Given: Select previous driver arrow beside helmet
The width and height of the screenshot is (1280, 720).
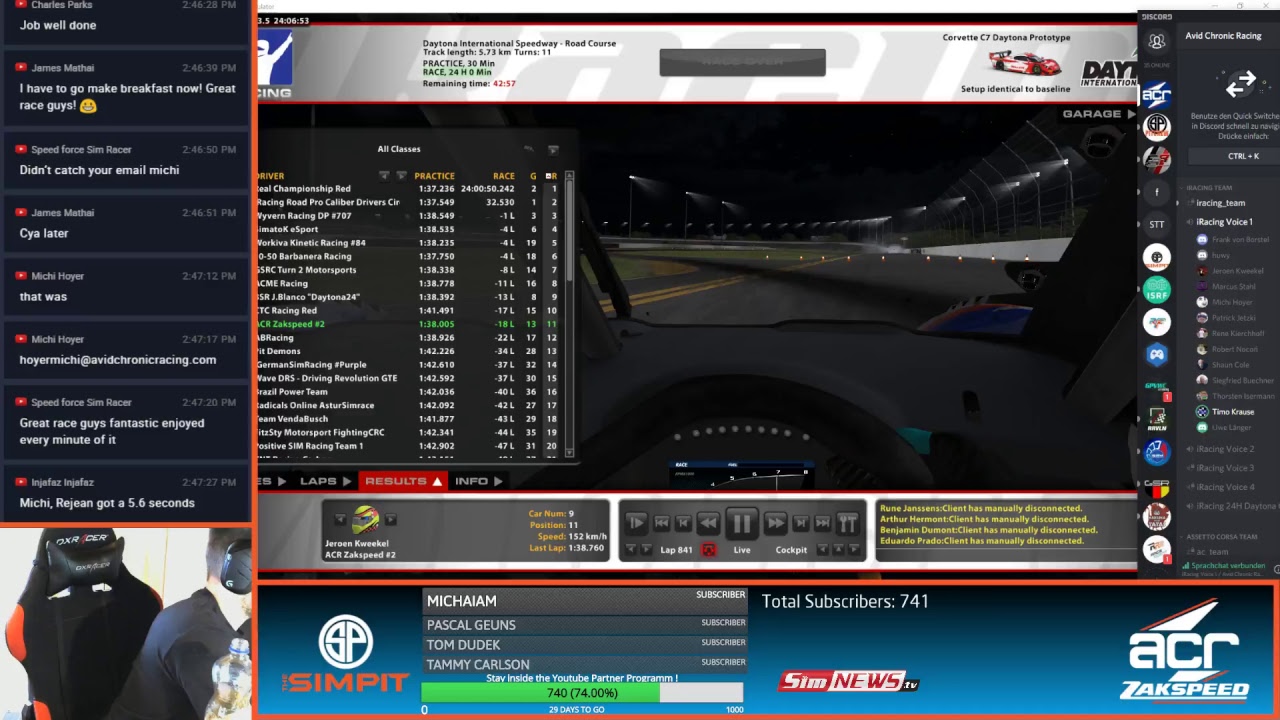Looking at the screenshot, I should pos(340,519).
